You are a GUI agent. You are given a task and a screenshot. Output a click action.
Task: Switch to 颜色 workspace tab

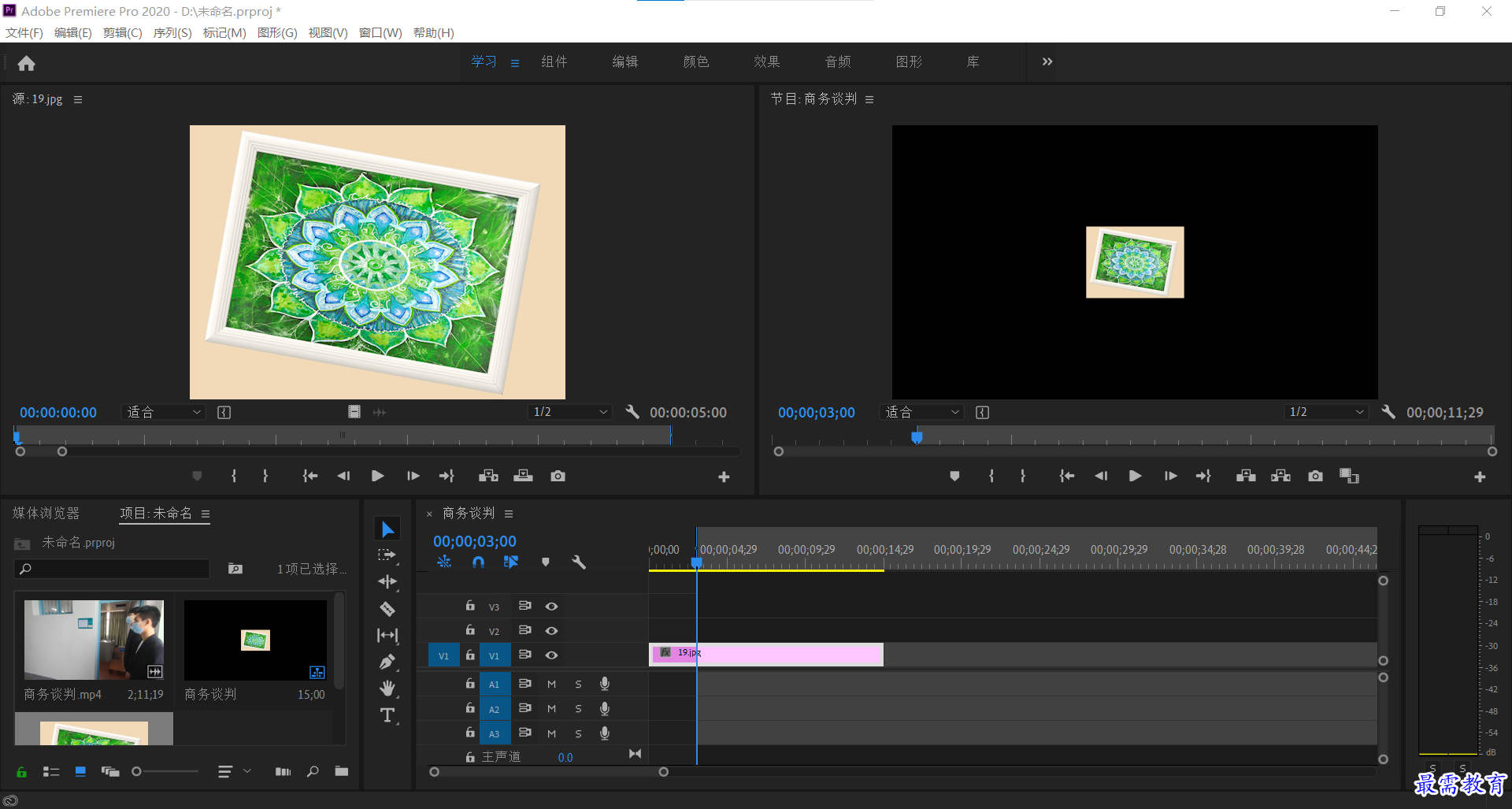696,61
